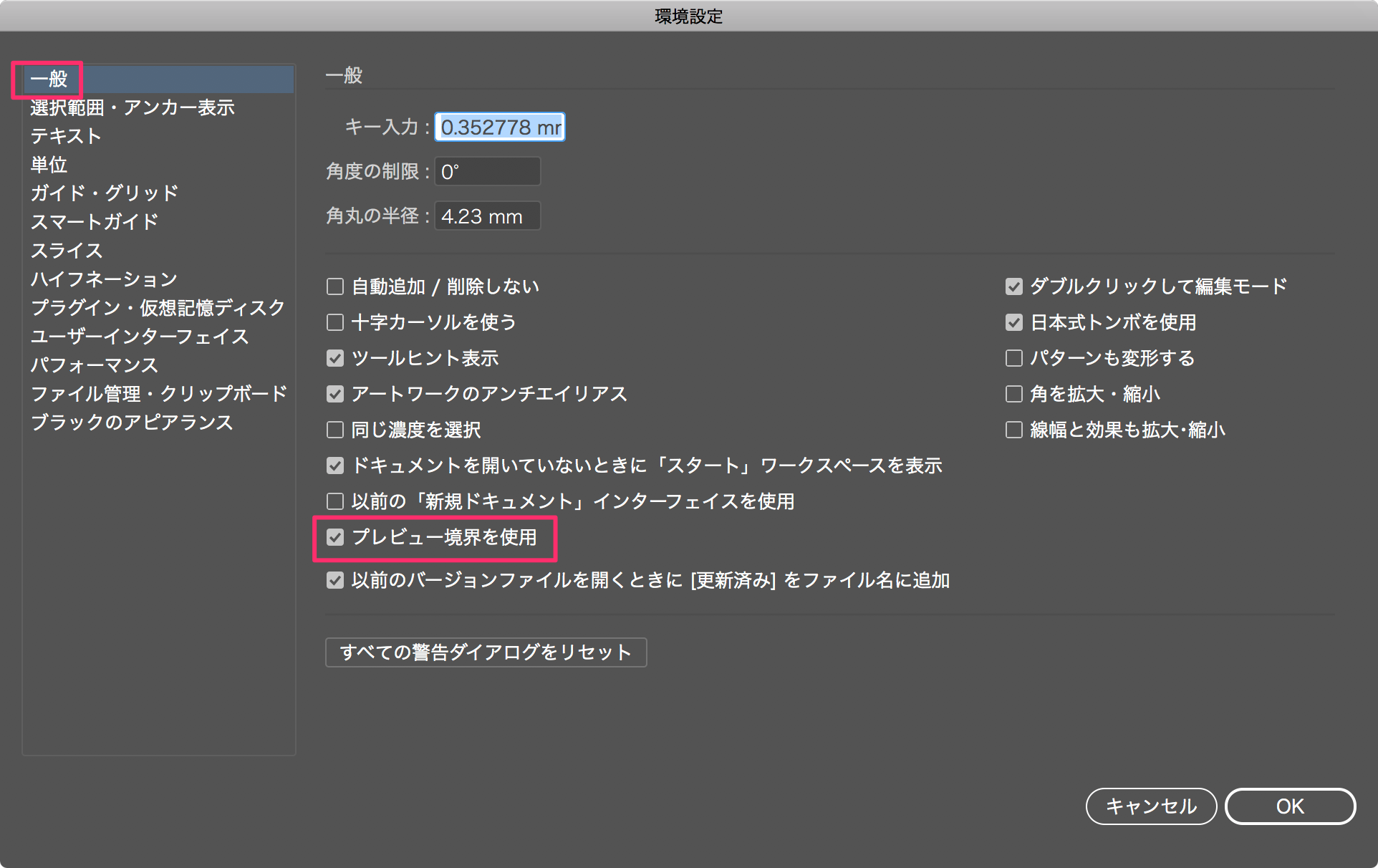Select 一般 category in sidebar
1378x868 pixels.
[159, 79]
